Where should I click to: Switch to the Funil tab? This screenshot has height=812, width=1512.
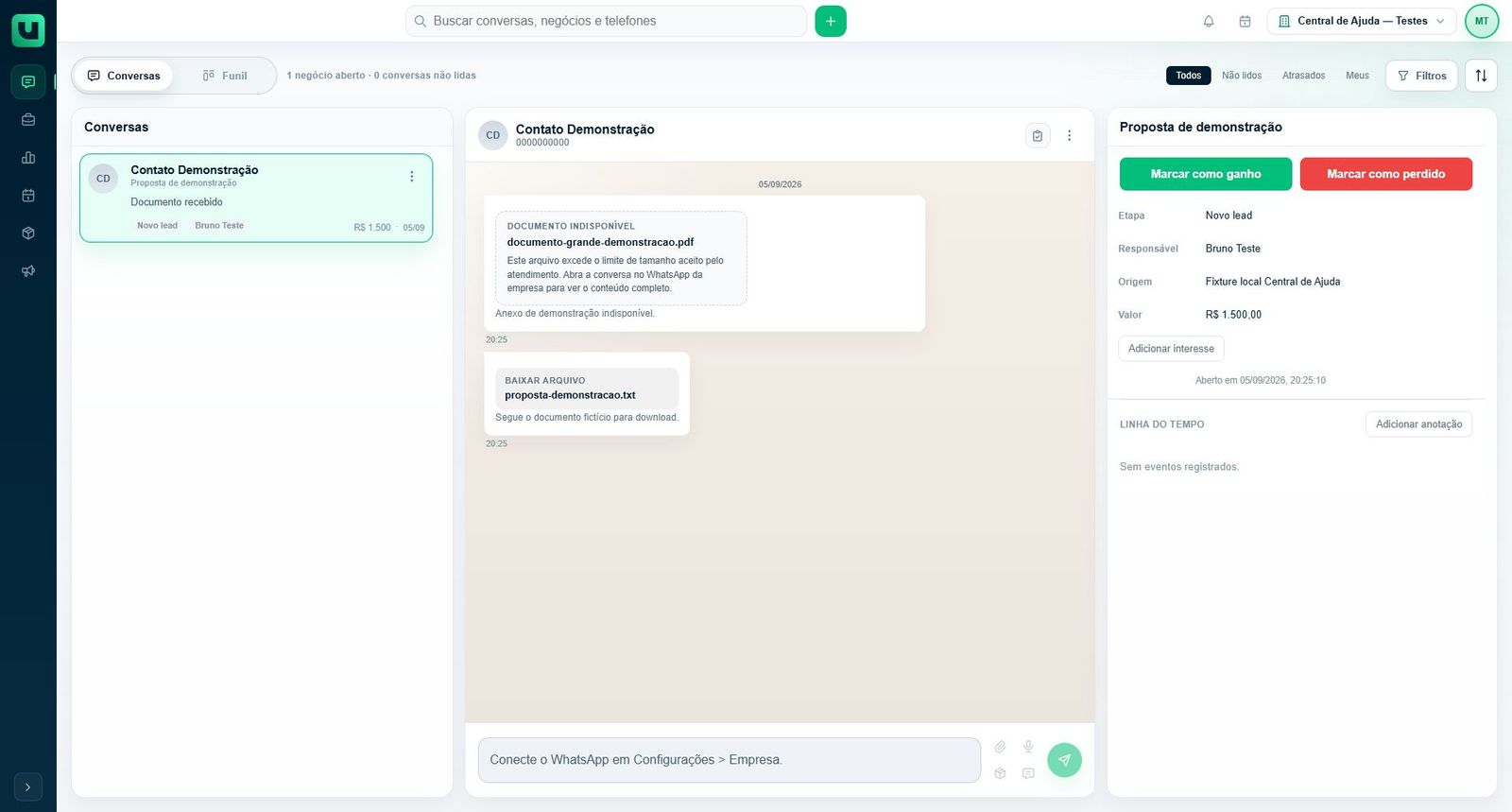[x=225, y=76]
